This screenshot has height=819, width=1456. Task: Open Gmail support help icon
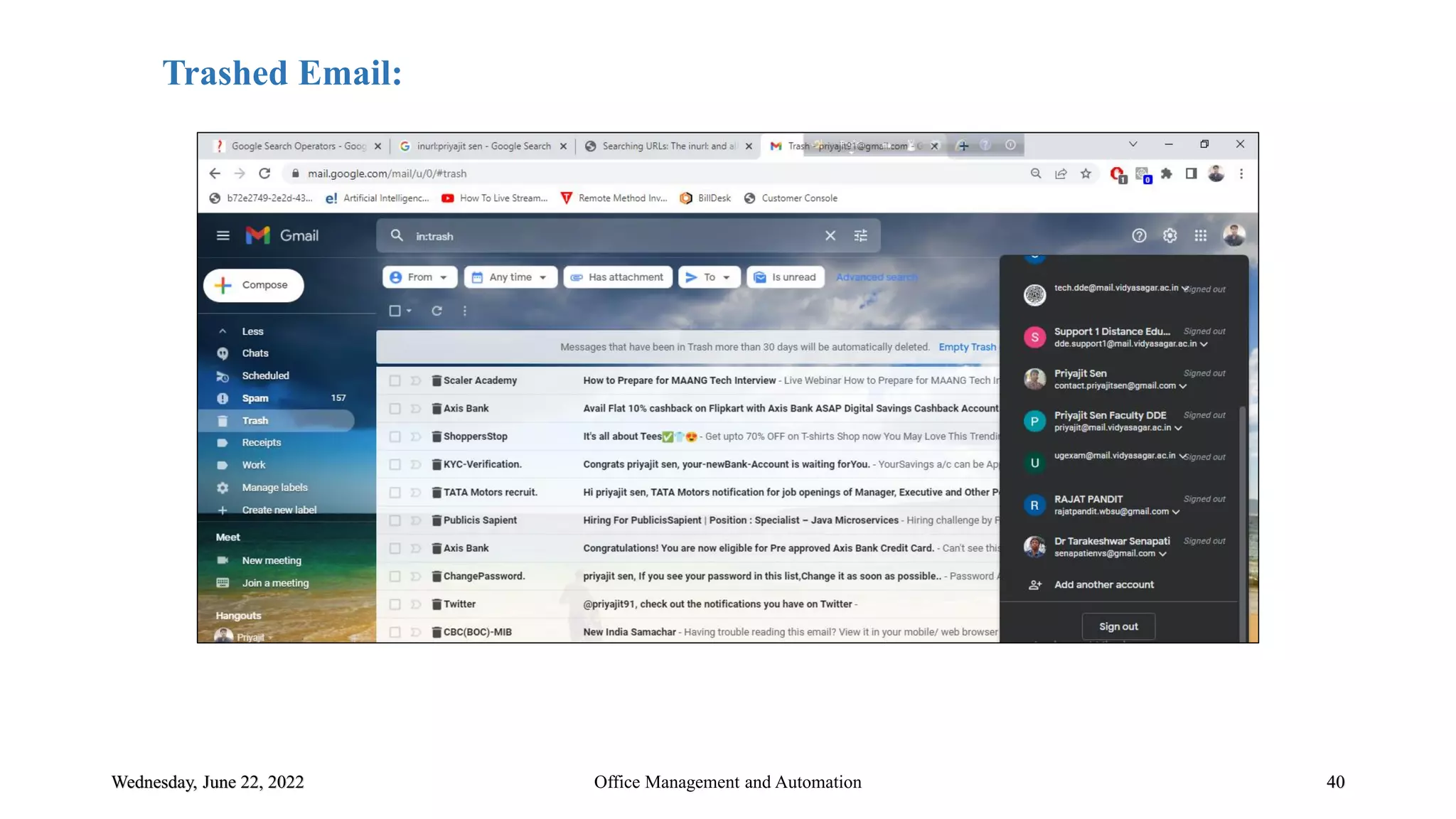coord(1139,235)
